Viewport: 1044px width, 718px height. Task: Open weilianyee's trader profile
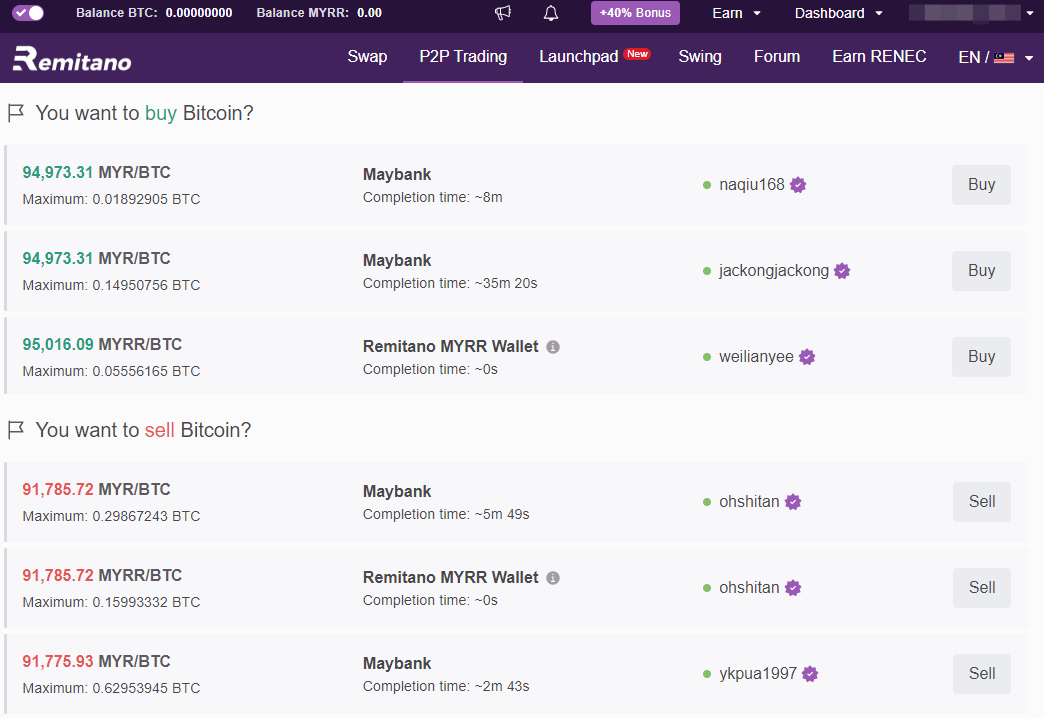click(x=756, y=356)
